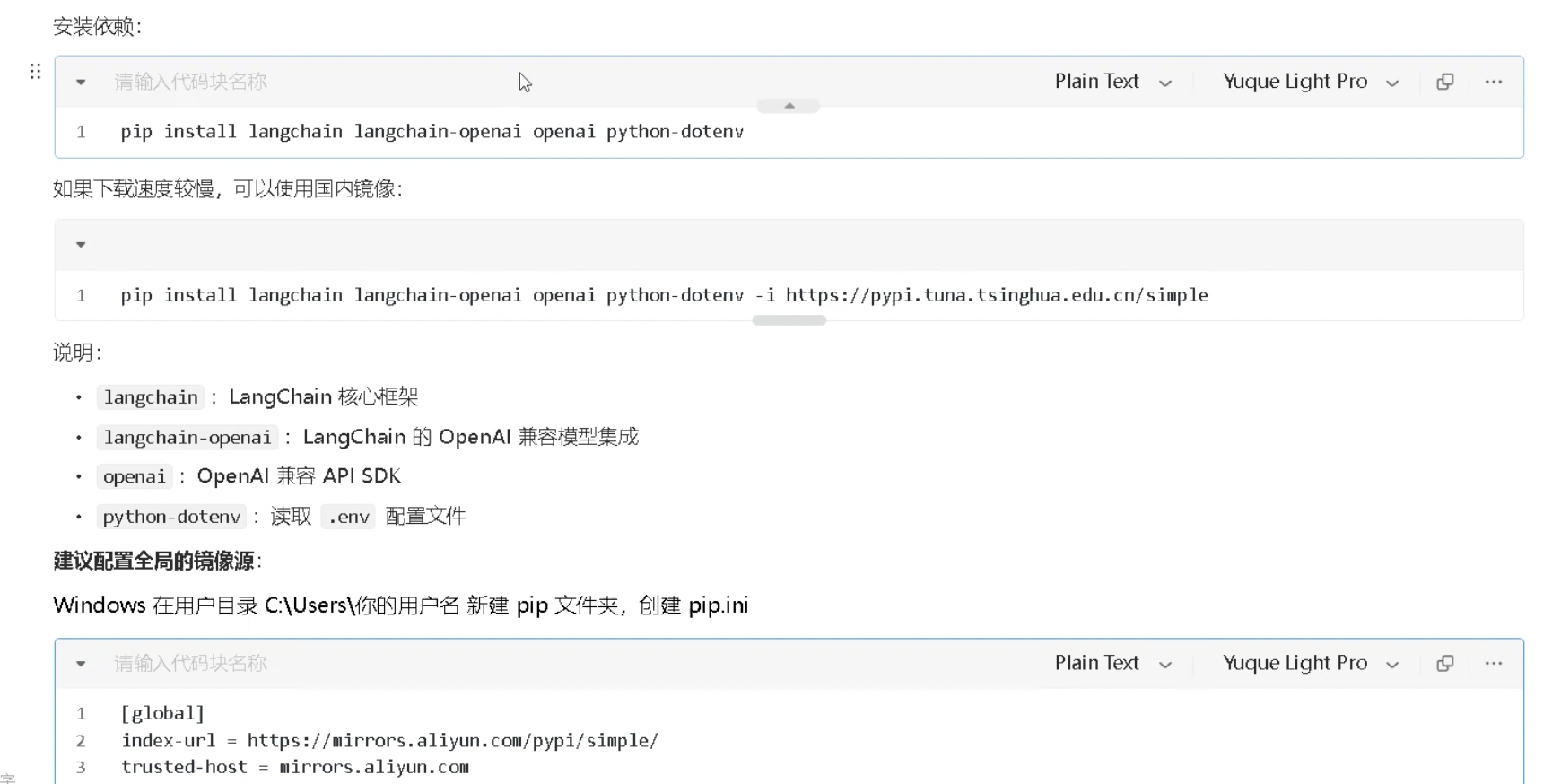Viewport: 1552px width, 784px height.
Task: Click the inline code 'langchain' bullet
Action: point(151,397)
